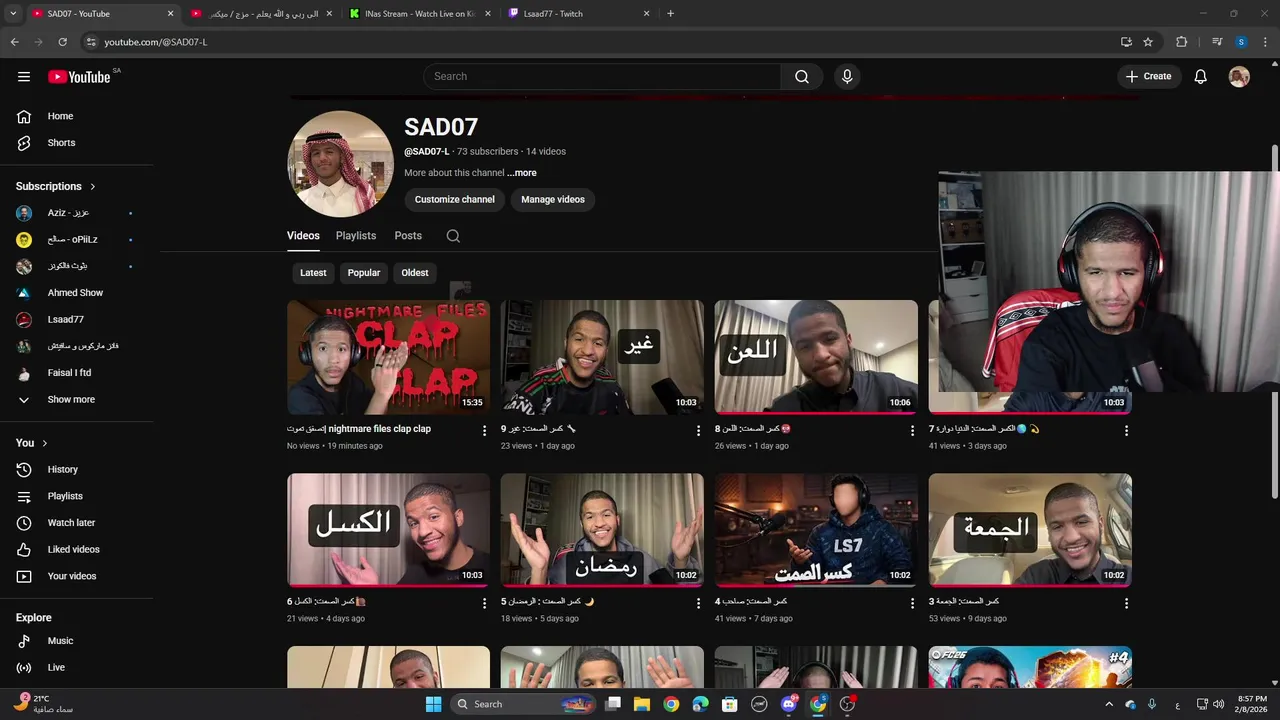1280x720 pixels.
Task: Open nightmare files clap clap thumbnail
Action: click(388, 357)
